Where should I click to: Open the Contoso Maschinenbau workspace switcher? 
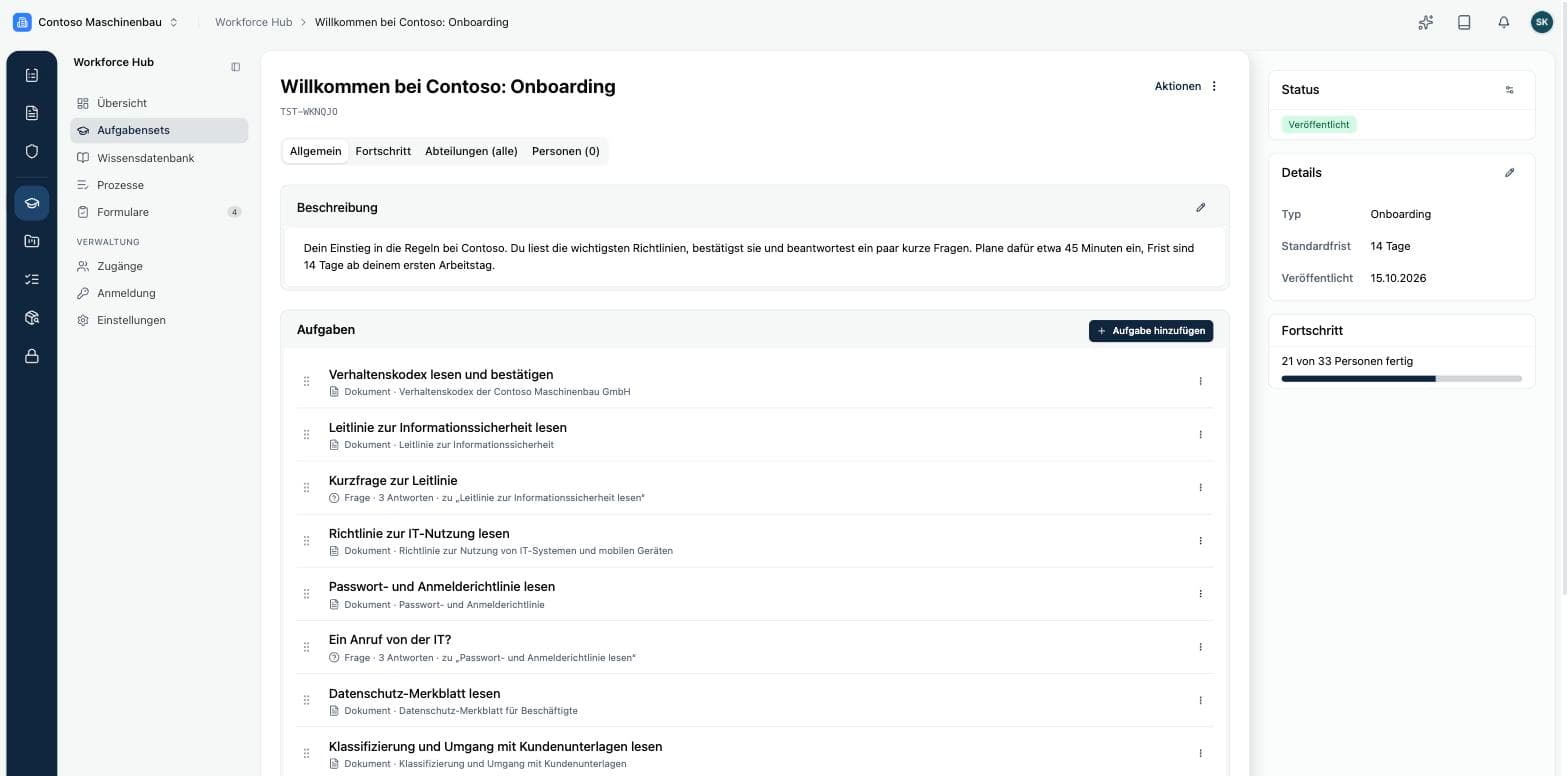coord(96,22)
